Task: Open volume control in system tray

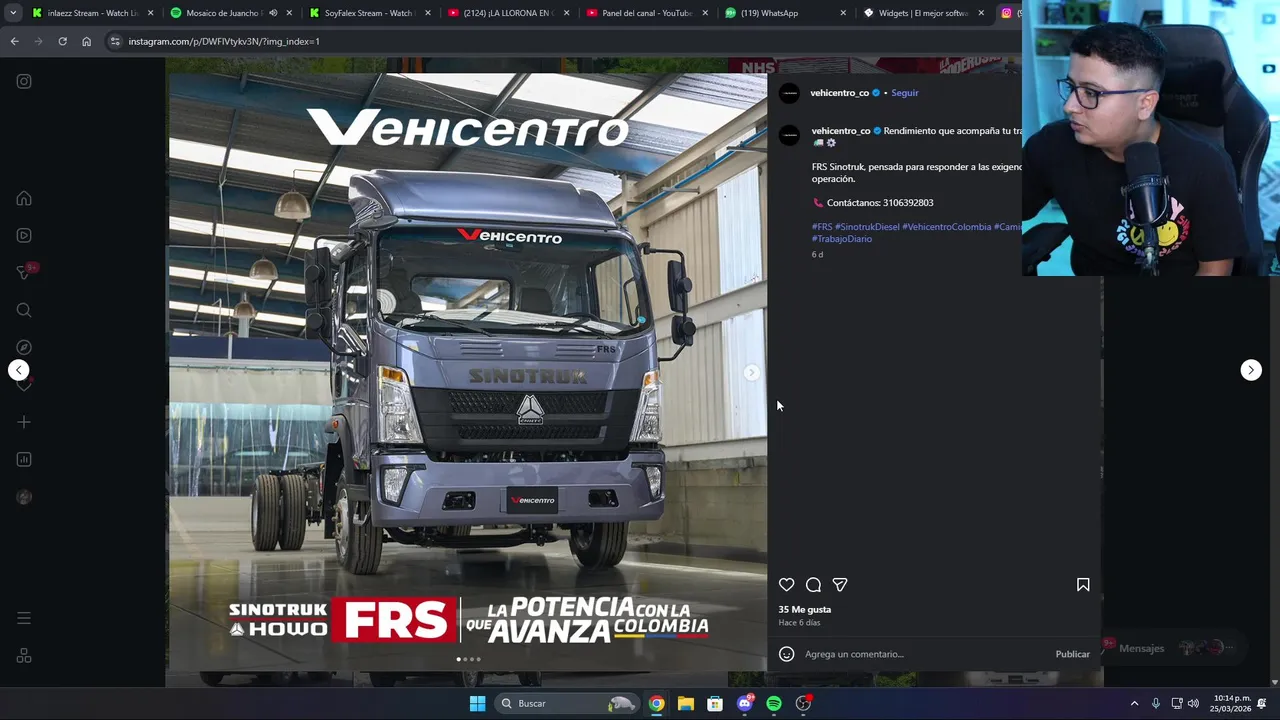Action: (x=1193, y=703)
